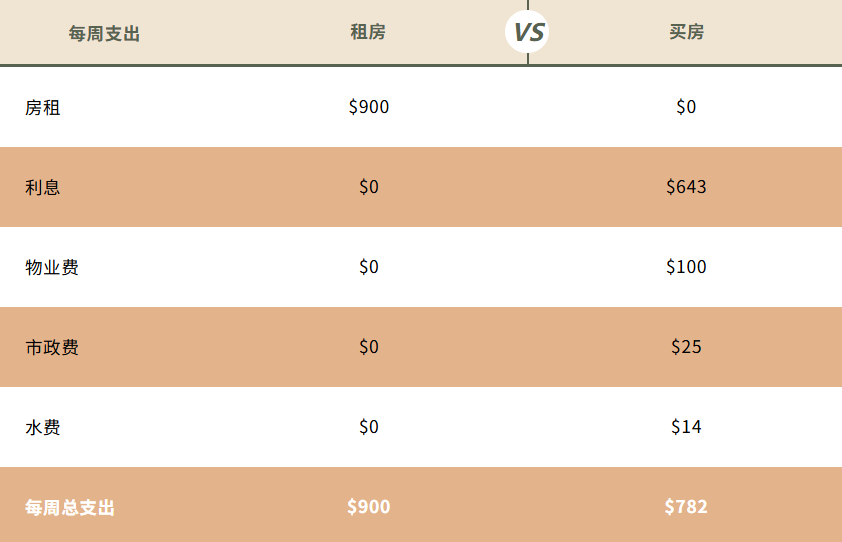The width and height of the screenshot is (842, 542).
Task: Click the $782 weekly total for 买房
Action: pyautogui.click(x=686, y=507)
